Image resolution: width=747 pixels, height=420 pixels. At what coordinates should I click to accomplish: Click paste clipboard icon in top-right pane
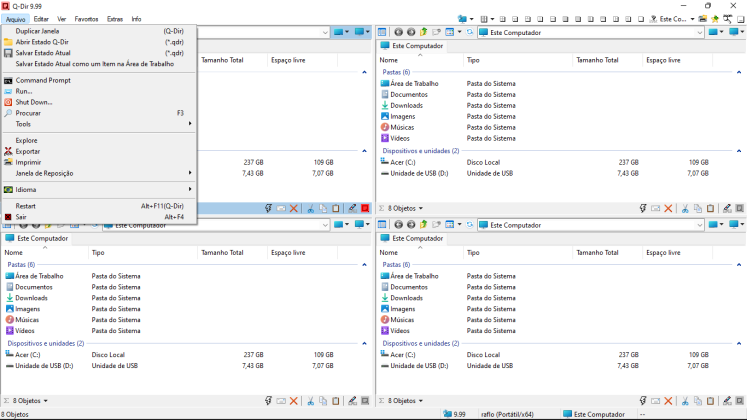click(x=710, y=208)
